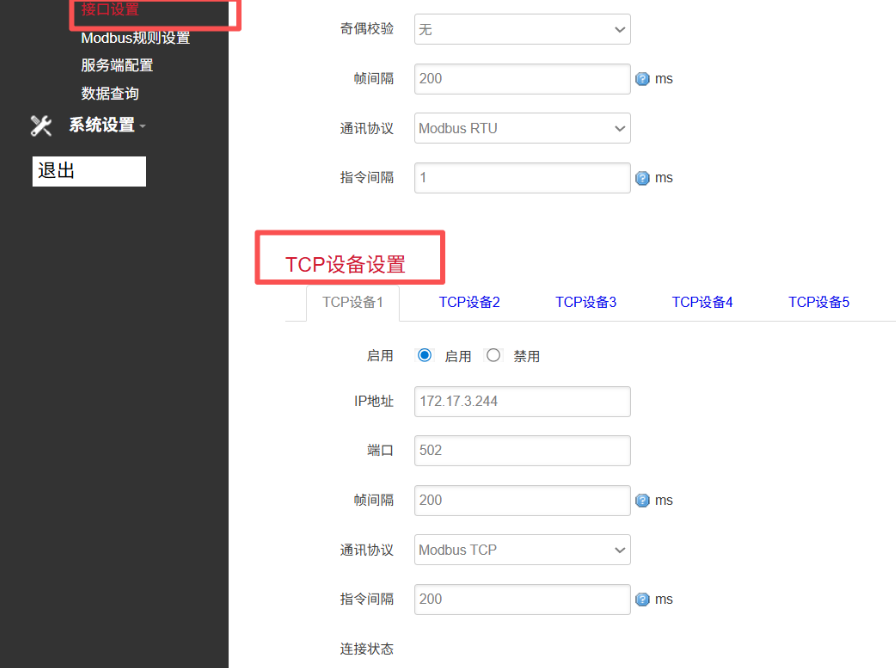Open the Modbus RTU protocol dropdown

(x=521, y=128)
